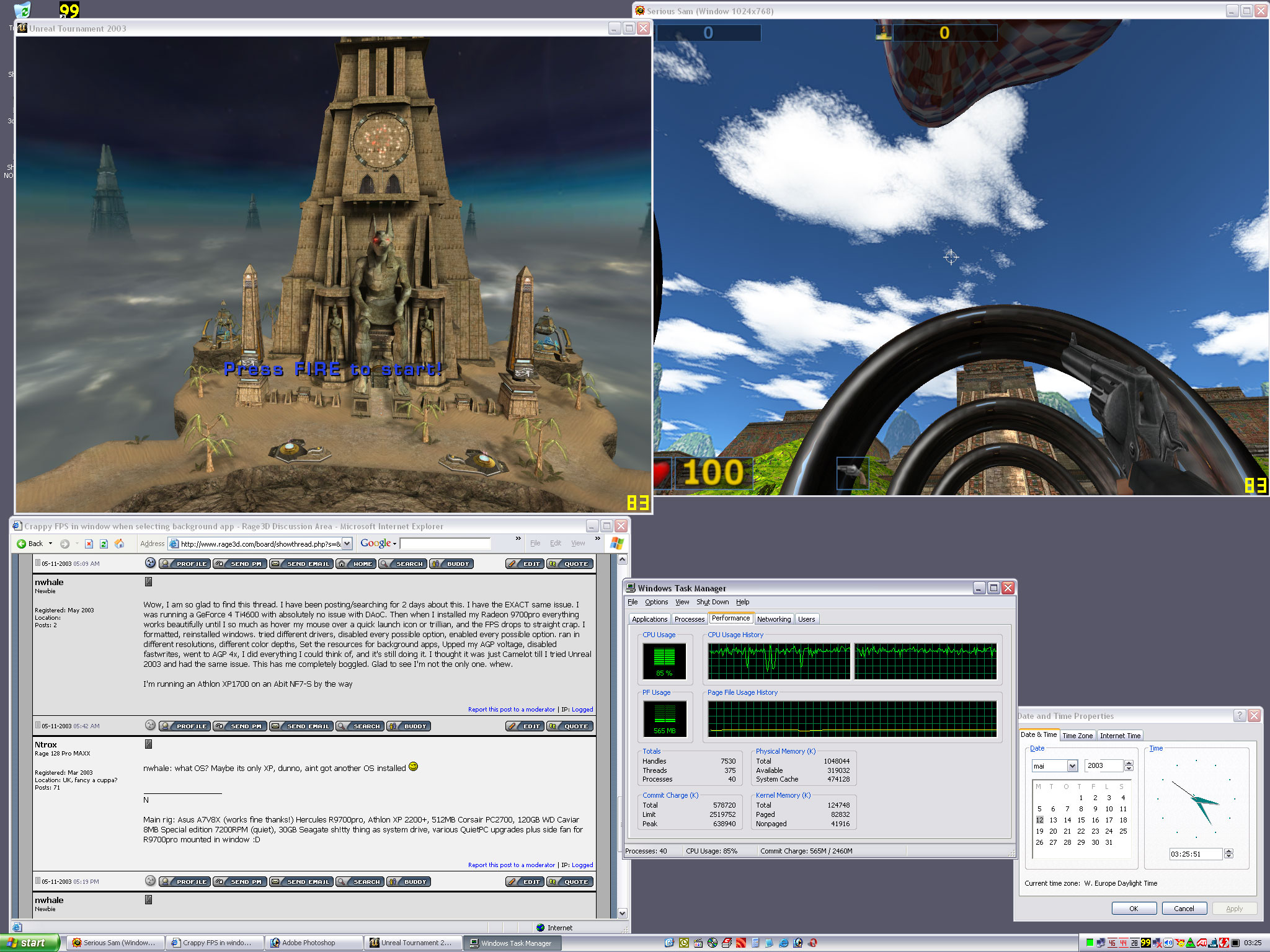Click the Refresh icon in Internet Explorer toolbar
This screenshot has height=952, width=1270.
(x=104, y=544)
